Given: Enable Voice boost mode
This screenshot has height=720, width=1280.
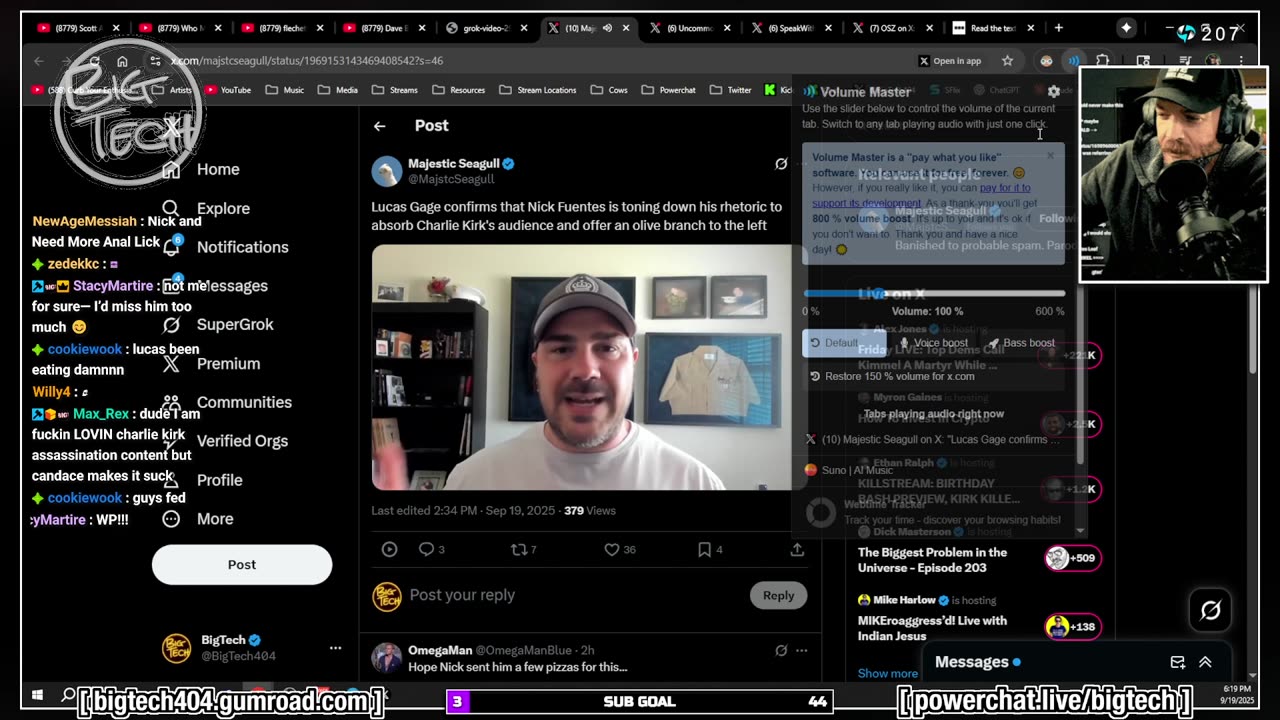Looking at the screenshot, I should [x=932, y=343].
